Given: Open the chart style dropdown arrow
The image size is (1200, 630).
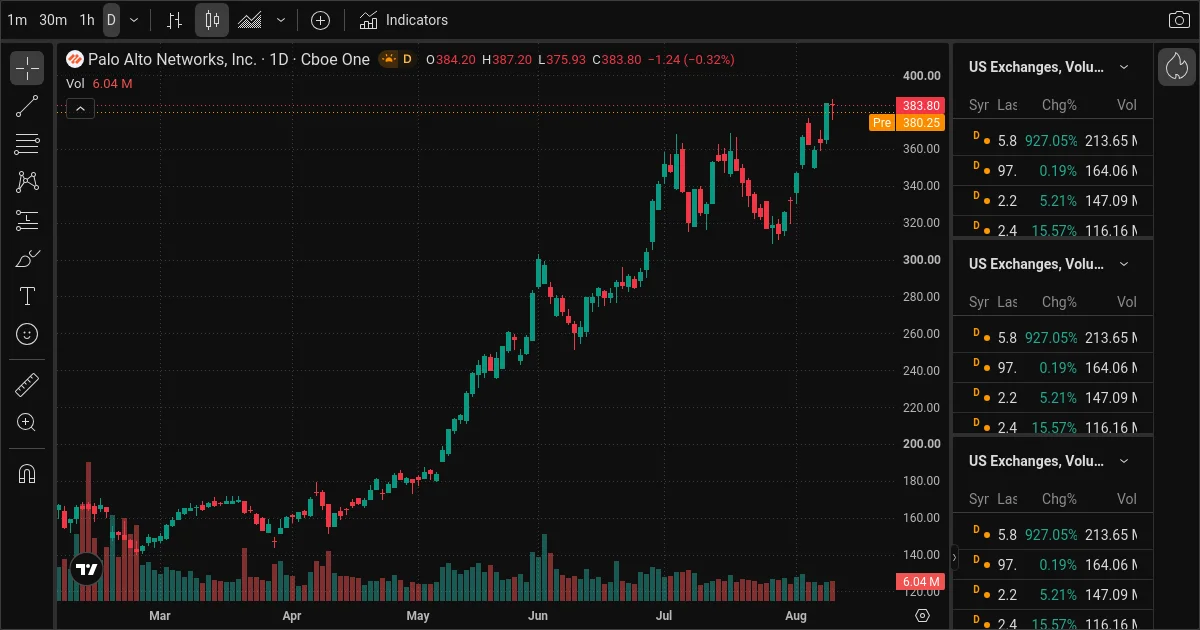Looking at the screenshot, I should coord(281,20).
